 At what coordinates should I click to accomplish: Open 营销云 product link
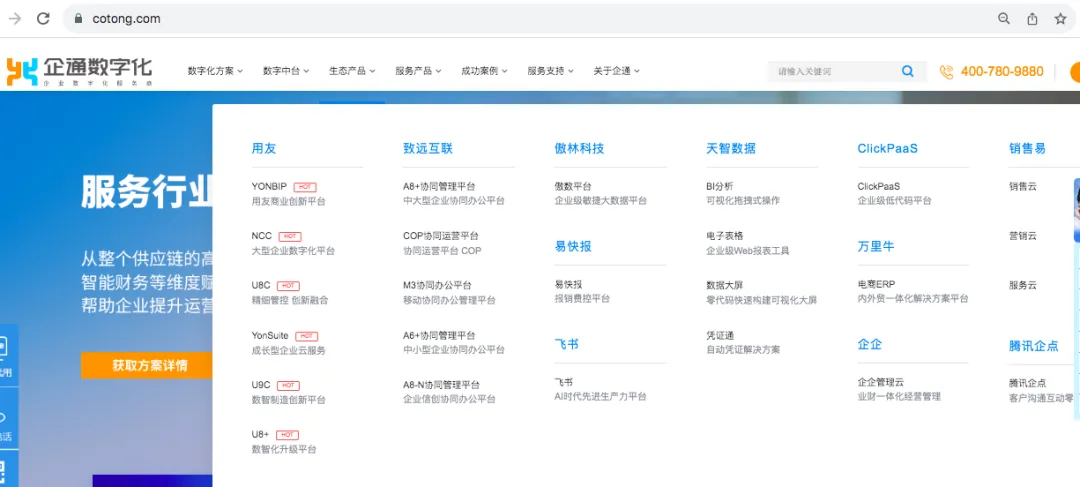[x=1023, y=236]
